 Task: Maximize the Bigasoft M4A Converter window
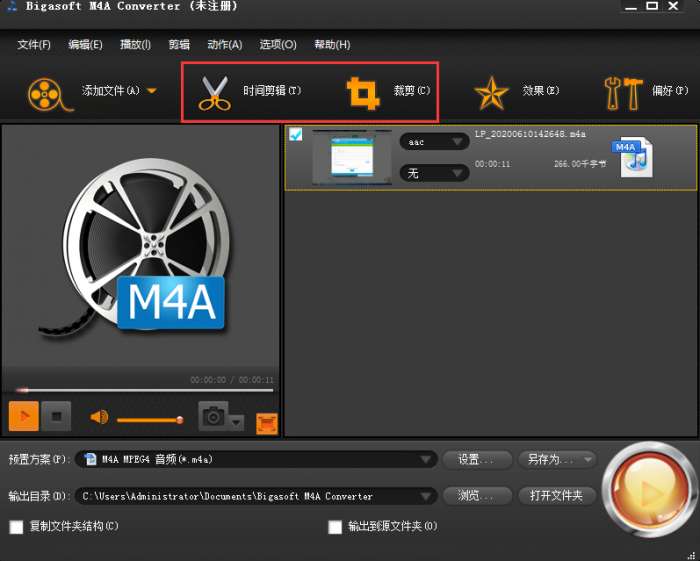coord(652,6)
